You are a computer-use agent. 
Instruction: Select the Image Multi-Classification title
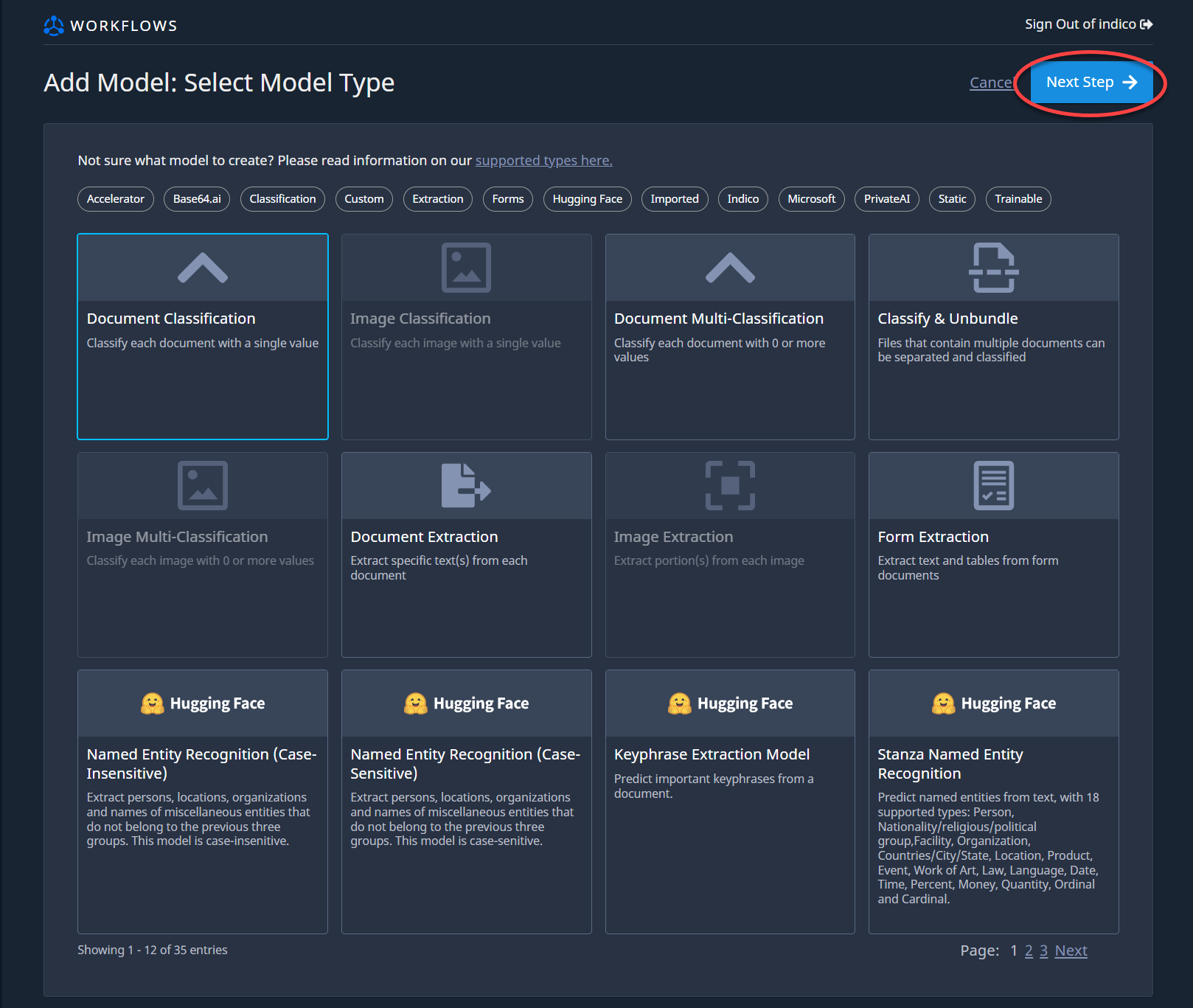click(177, 537)
